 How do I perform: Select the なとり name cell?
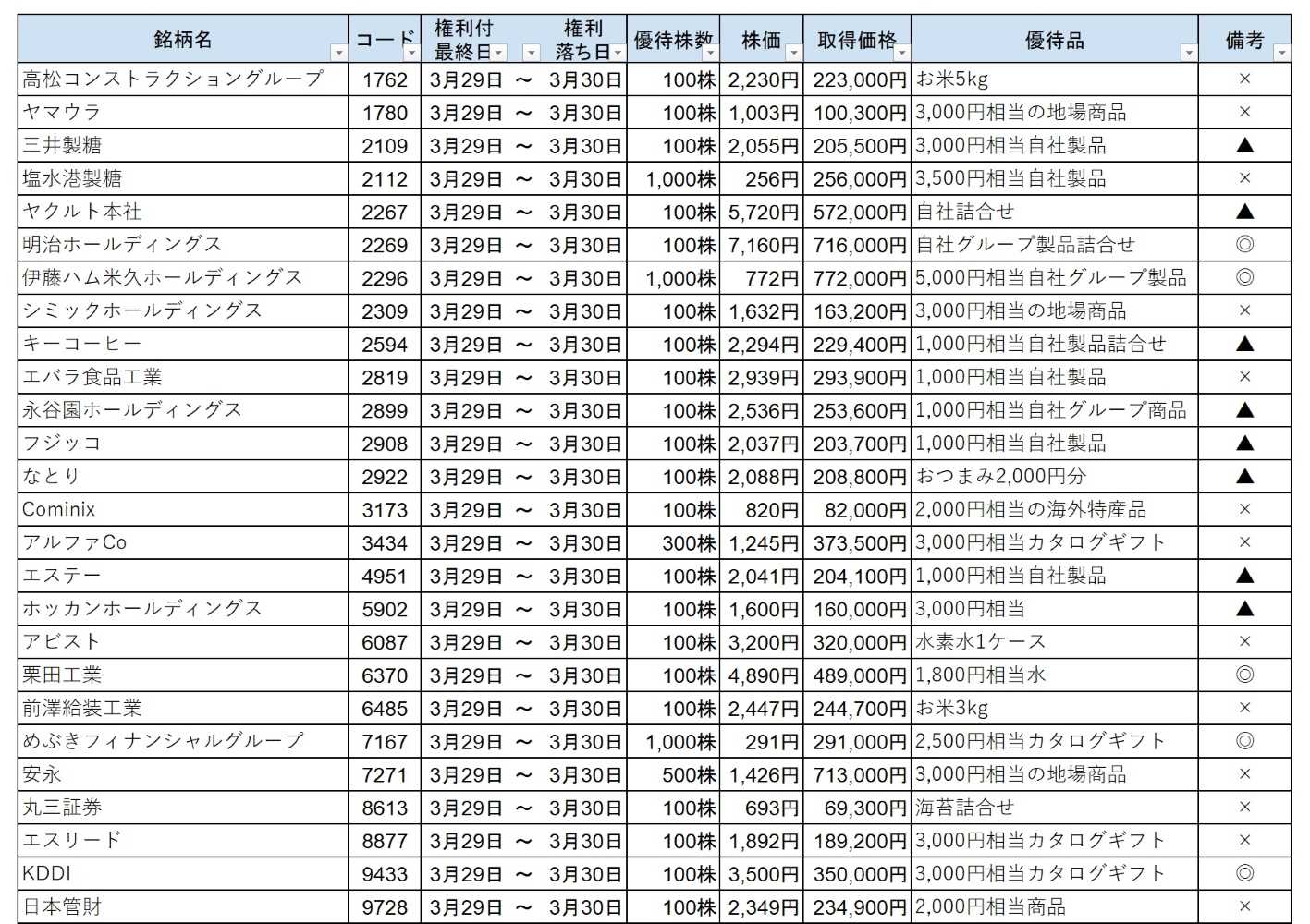coord(183,477)
